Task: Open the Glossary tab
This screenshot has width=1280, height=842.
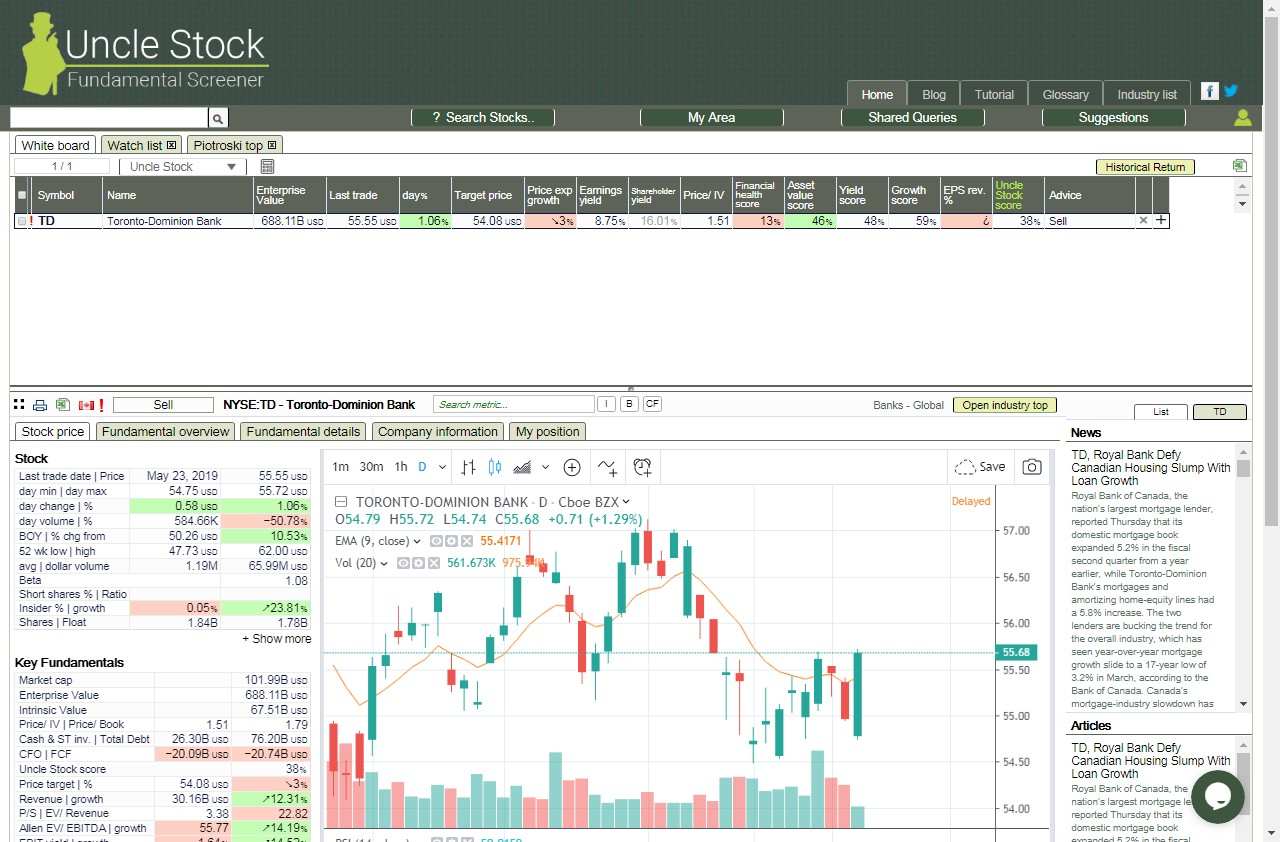Action: pyautogui.click(x=1066, y=94)
